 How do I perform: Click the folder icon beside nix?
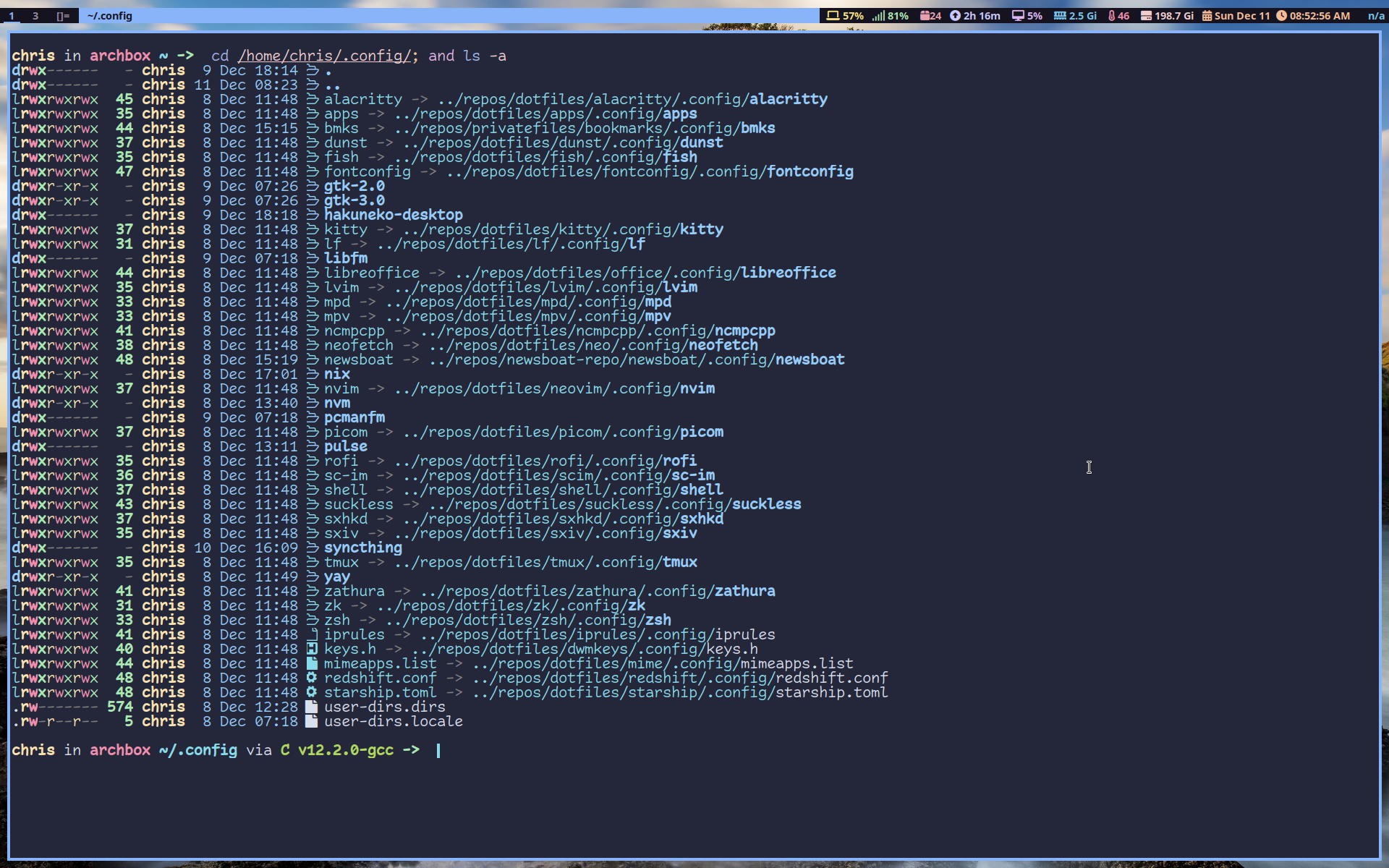313,374
